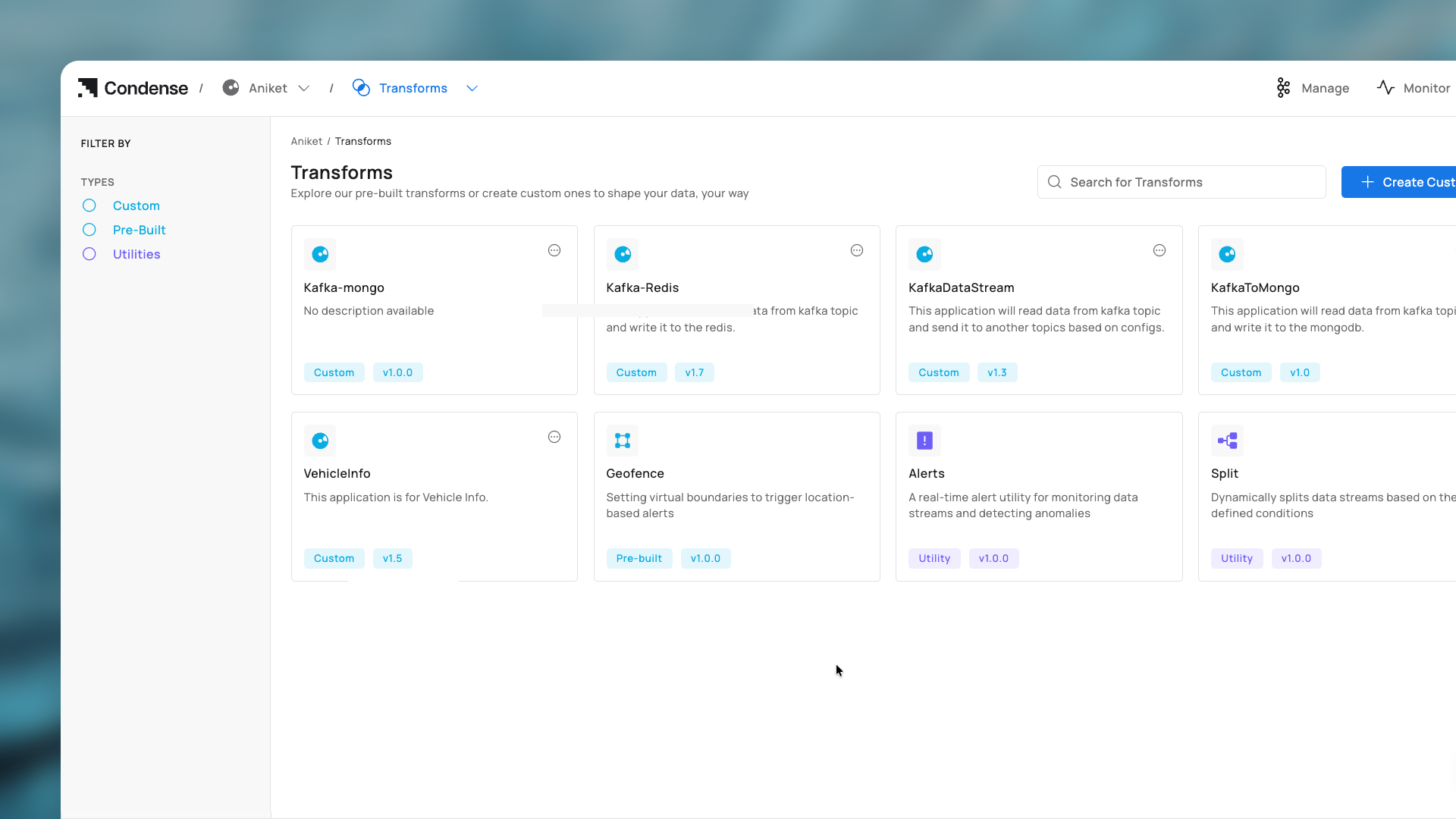Click the Transforms tab in the top nav

413,88
